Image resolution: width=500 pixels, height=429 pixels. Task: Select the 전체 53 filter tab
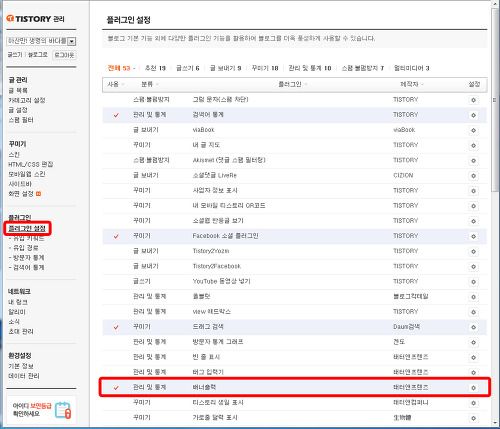click(x=119, y=68)
